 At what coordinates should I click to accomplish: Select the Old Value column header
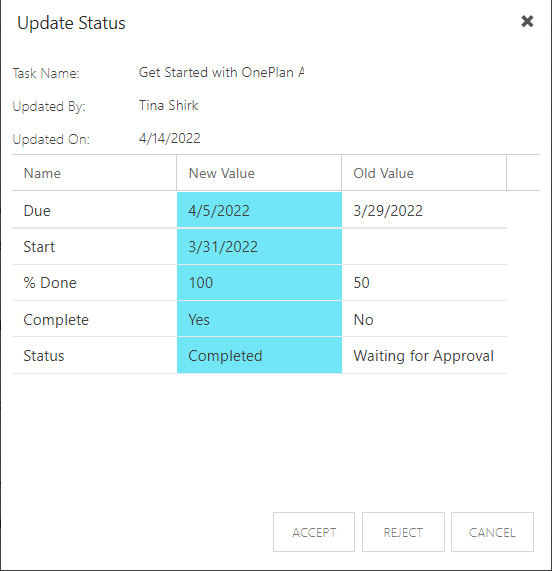click(424, 173)
